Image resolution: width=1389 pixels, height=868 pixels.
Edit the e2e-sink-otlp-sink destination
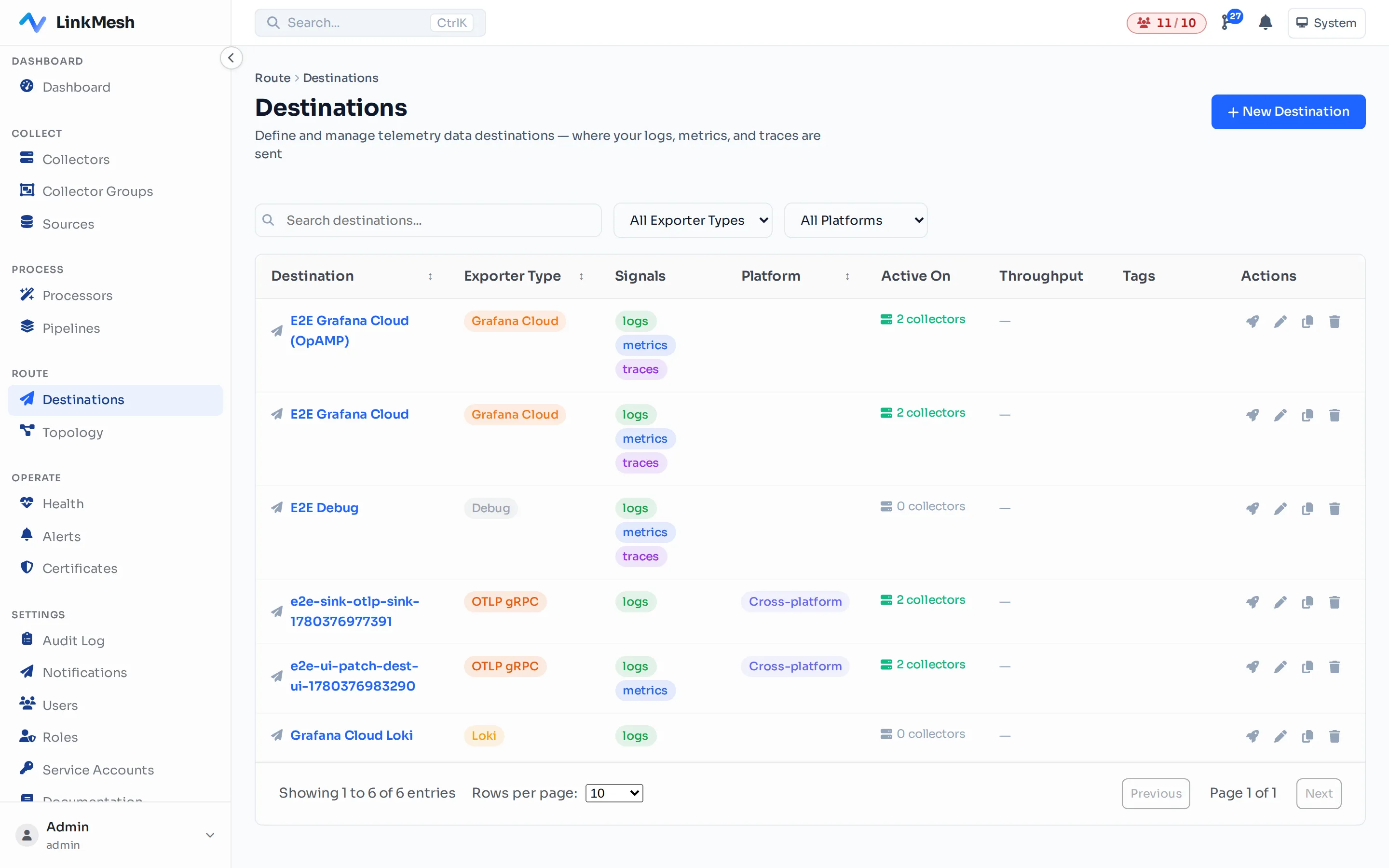click(1280, 602)
